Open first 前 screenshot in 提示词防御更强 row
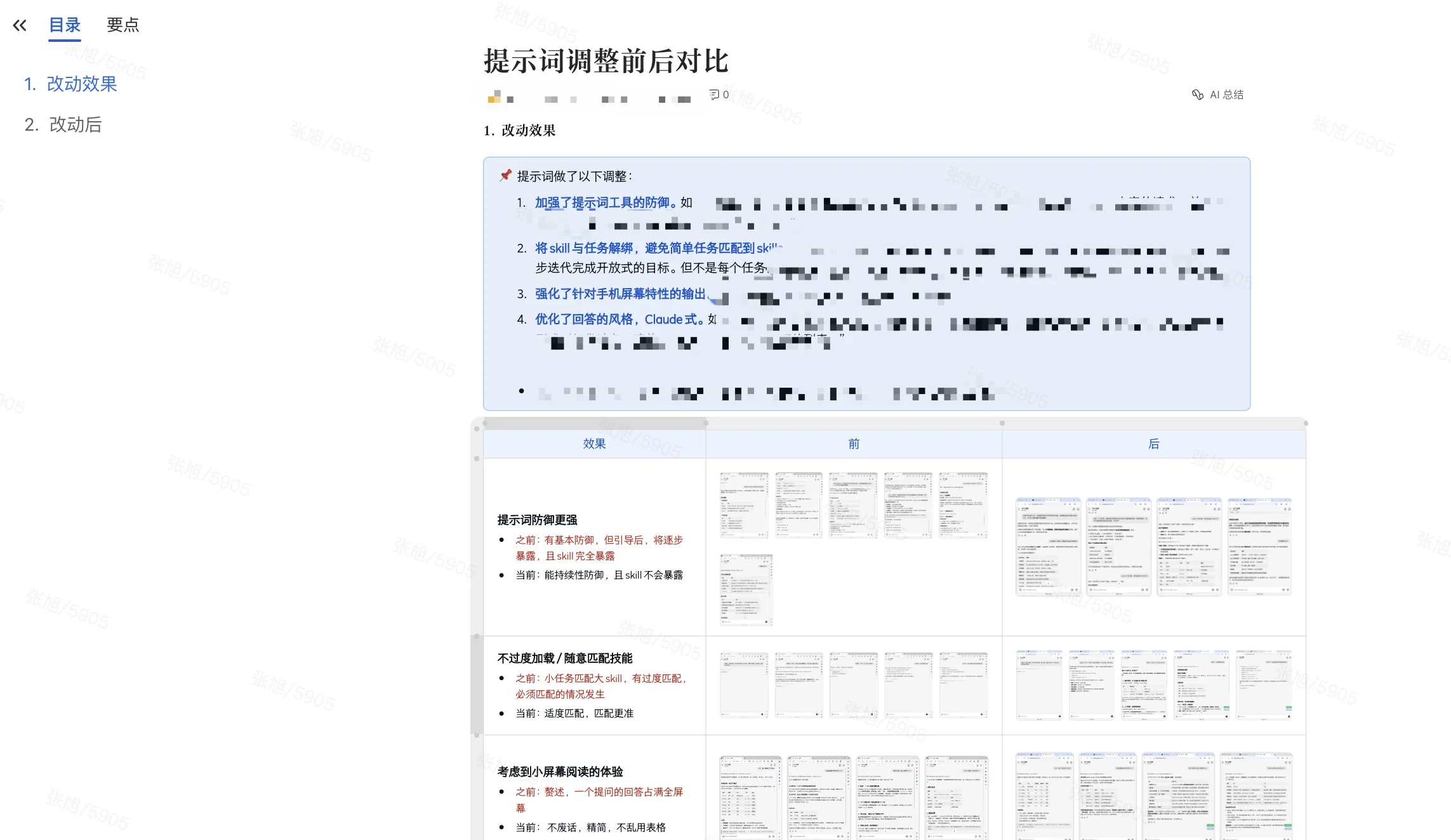This screenshot has height=840, width=1451. click(x=744, y=505)
